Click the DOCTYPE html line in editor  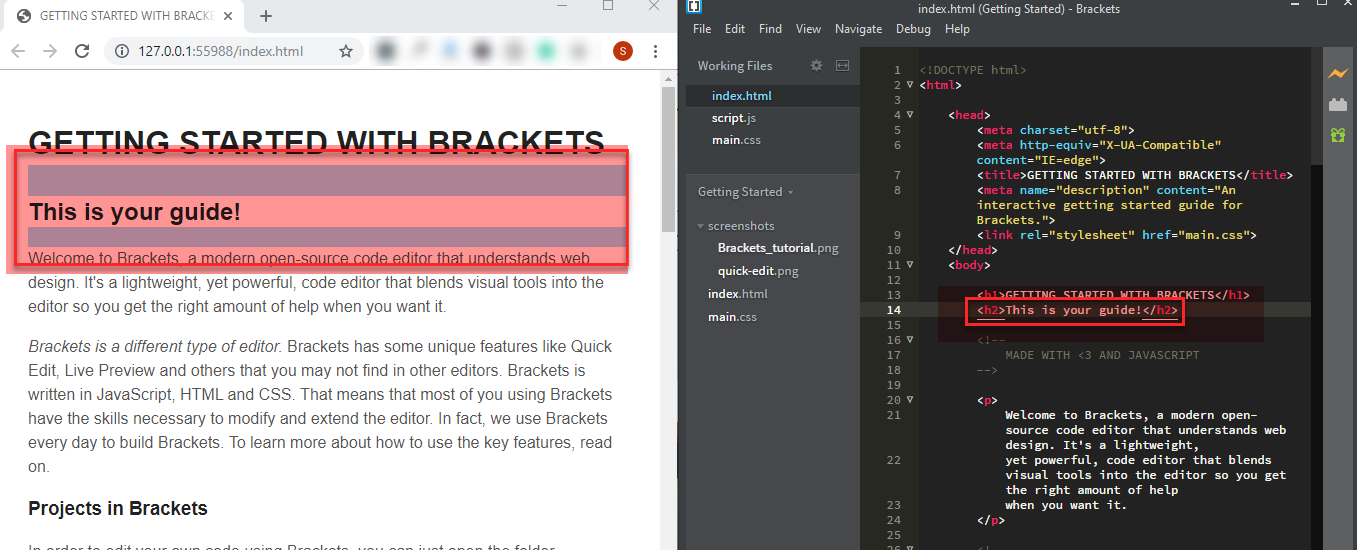tap(972, 70)
